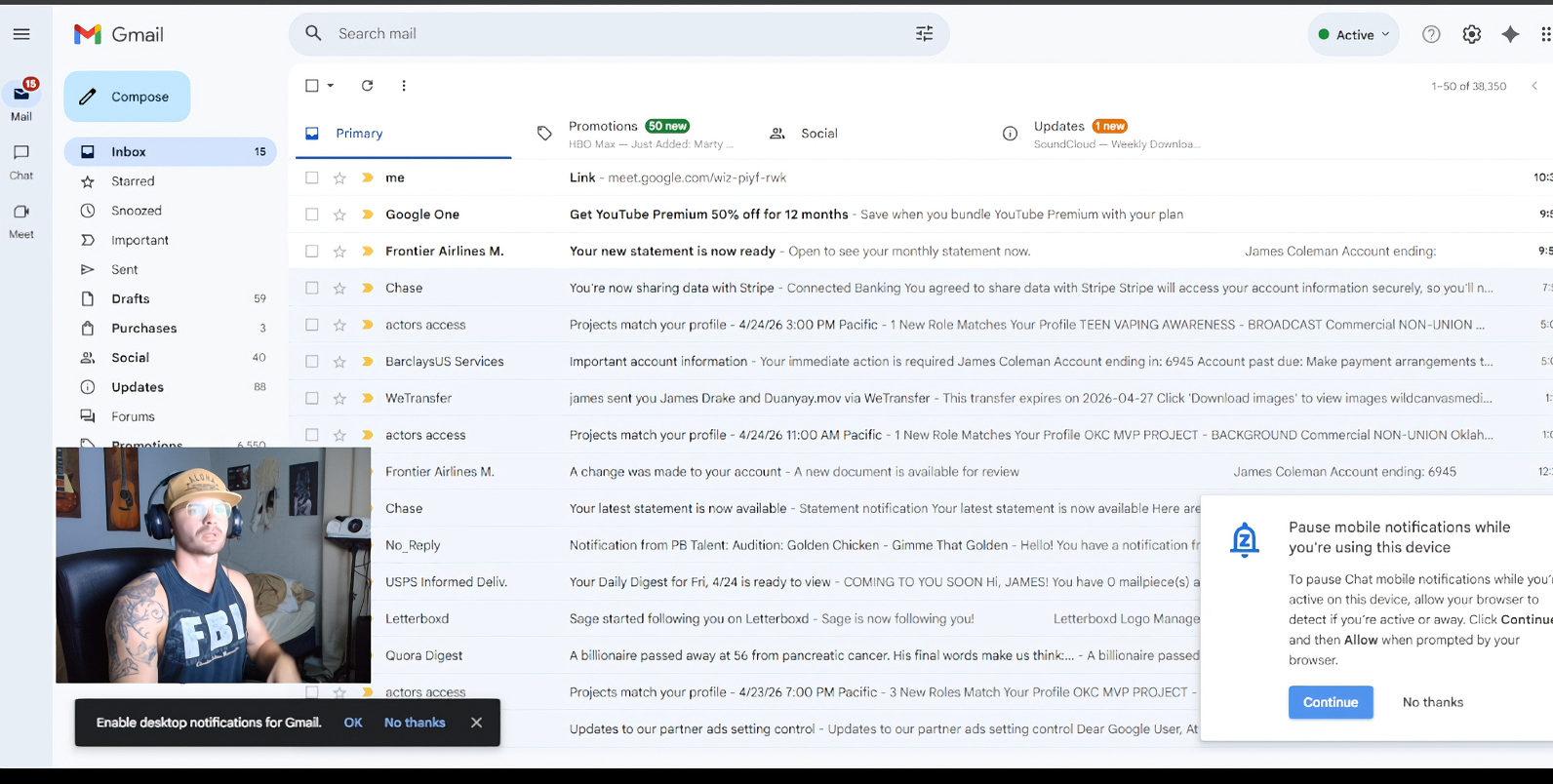
Task: Click importance marker on Google One email
Action: pyautogui.click(x=368, y=215)
